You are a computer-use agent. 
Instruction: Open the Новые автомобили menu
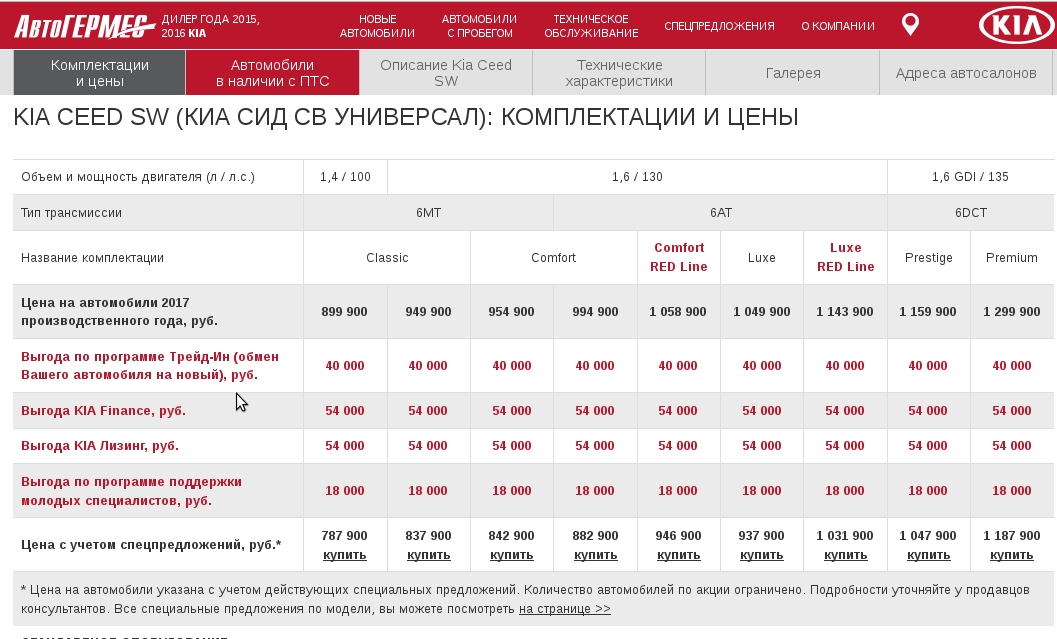coord(377,26)
